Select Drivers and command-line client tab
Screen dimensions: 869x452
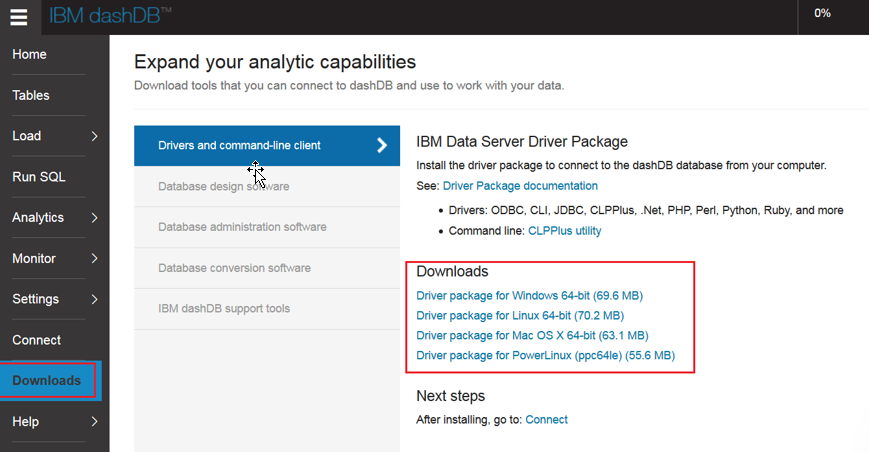pyautogui.click(x=267, y=146)
